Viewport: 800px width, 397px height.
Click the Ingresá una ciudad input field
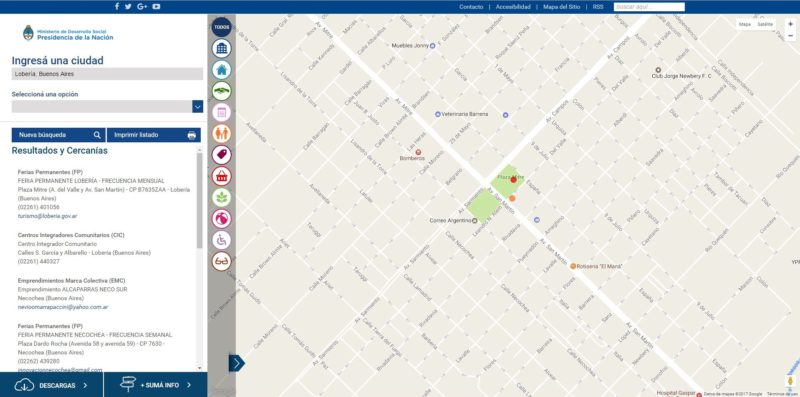click(107, 74)
